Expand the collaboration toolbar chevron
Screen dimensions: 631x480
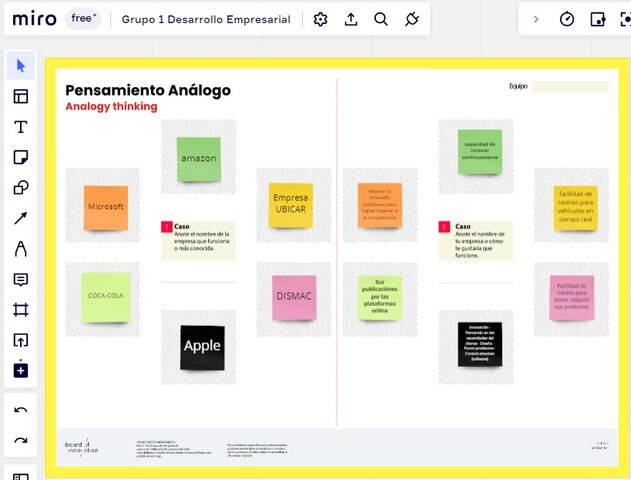[x=536, y=19]
